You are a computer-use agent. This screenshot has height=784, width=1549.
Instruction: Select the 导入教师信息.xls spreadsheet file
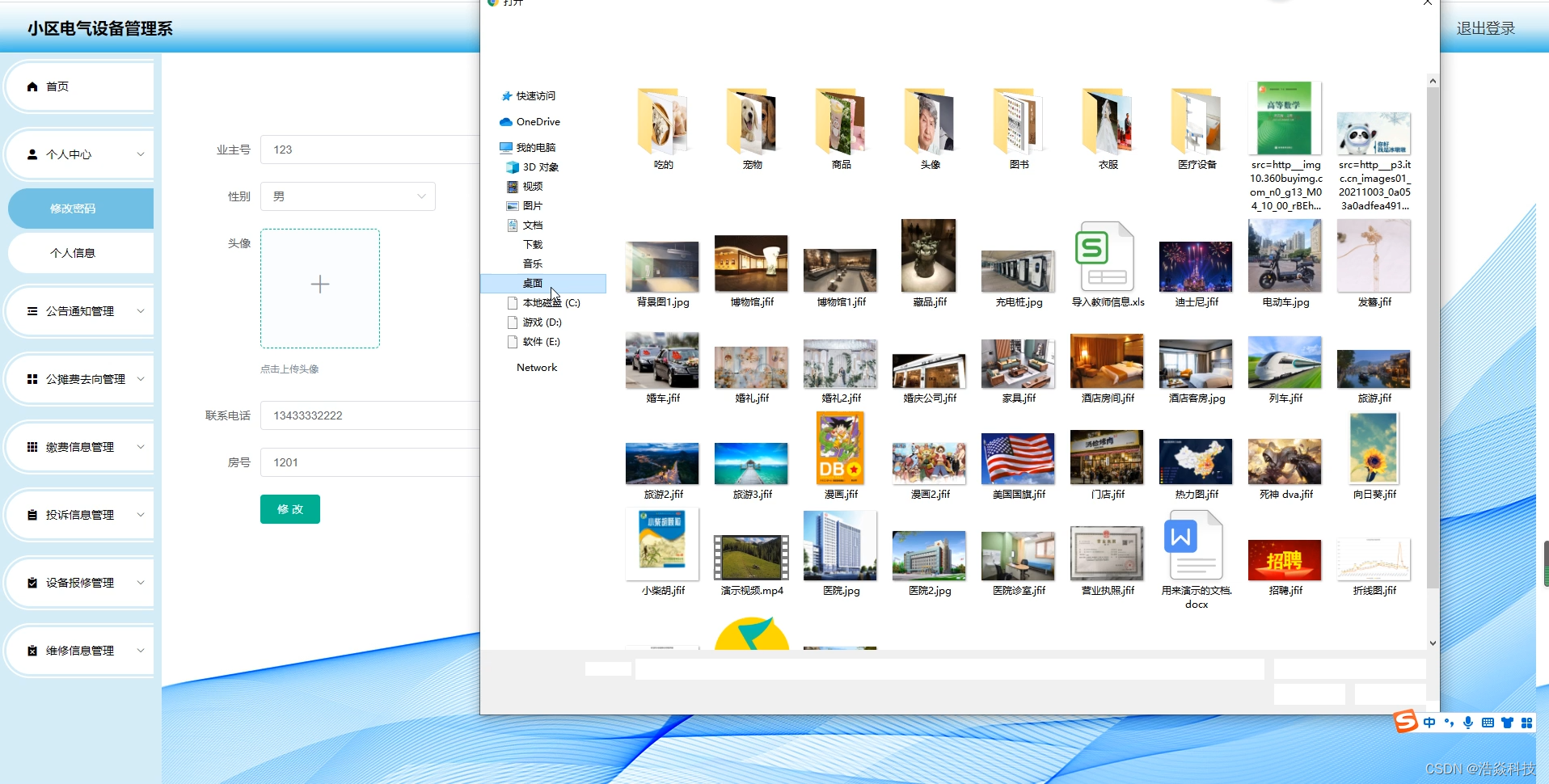click(x=1107, y=257)
